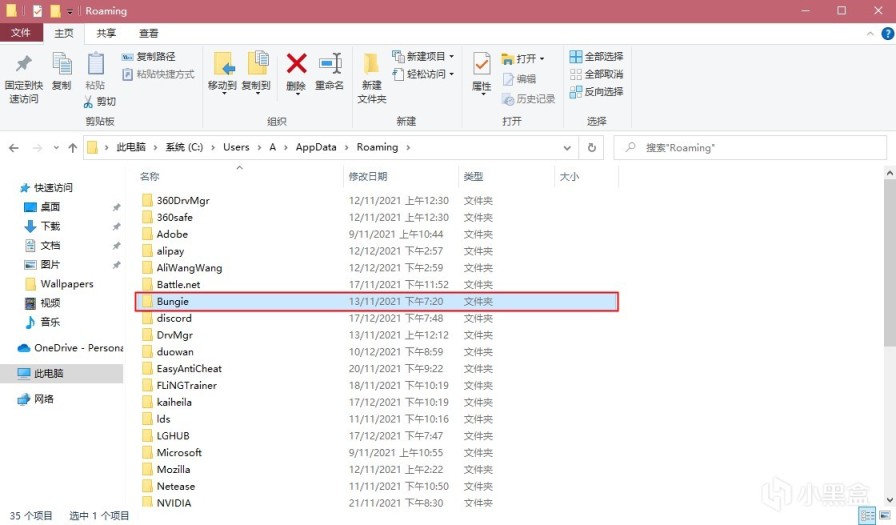Open Documents (文档) in sidebar

(x=42, y=246)
